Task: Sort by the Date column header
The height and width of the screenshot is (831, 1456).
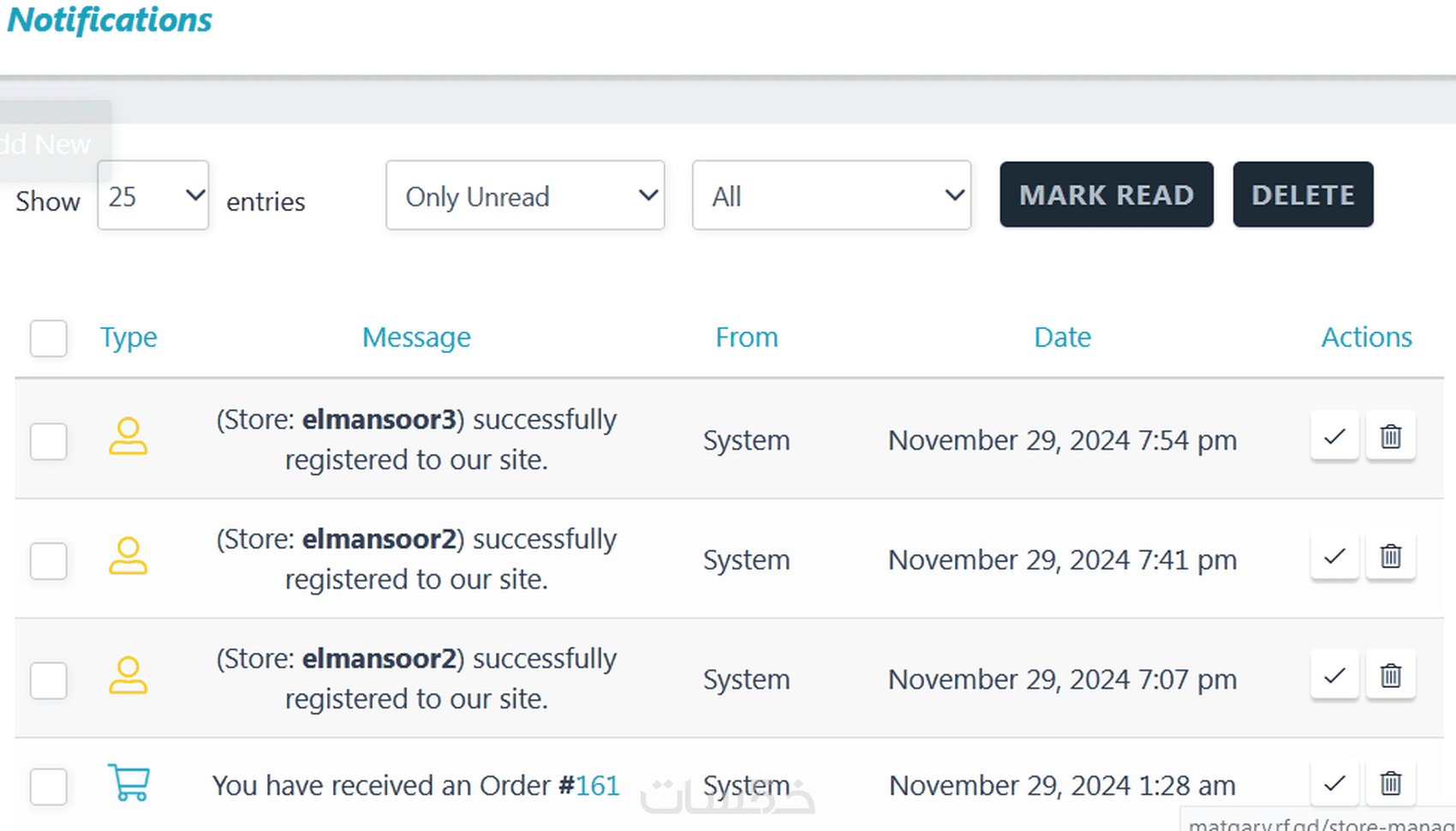Action: (1062, 338)
